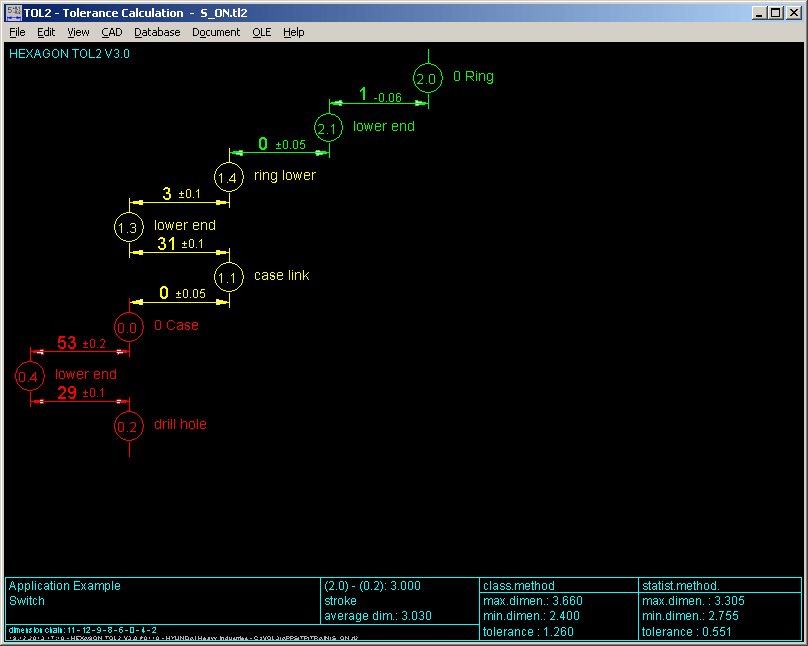Open the Help menu
The height and width of the screenshot is (646, 808).
pyautogui.click(x=293, y=32)
